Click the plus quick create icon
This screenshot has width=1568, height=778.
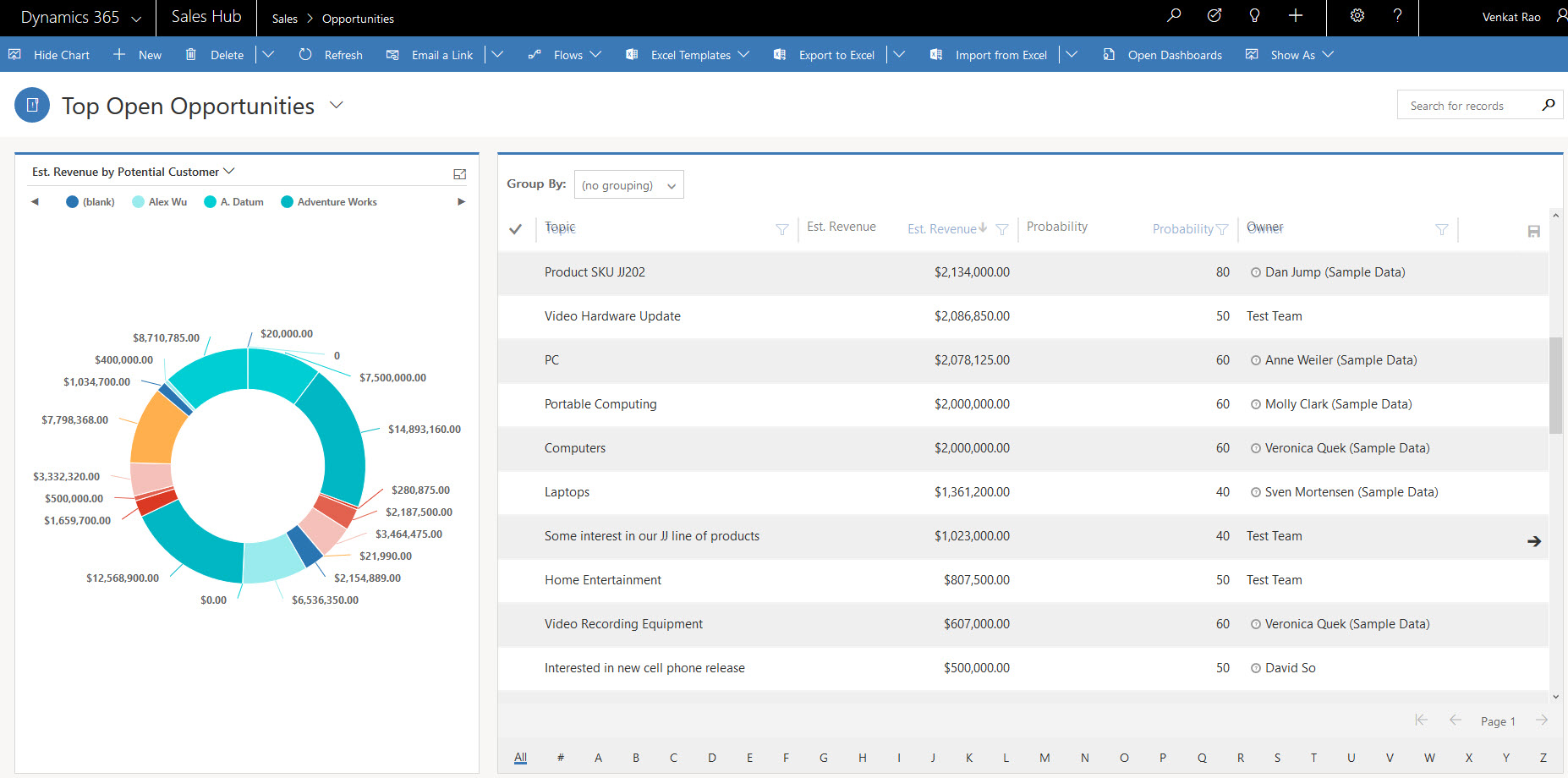pyautogui.click(x=1295, y=16)
